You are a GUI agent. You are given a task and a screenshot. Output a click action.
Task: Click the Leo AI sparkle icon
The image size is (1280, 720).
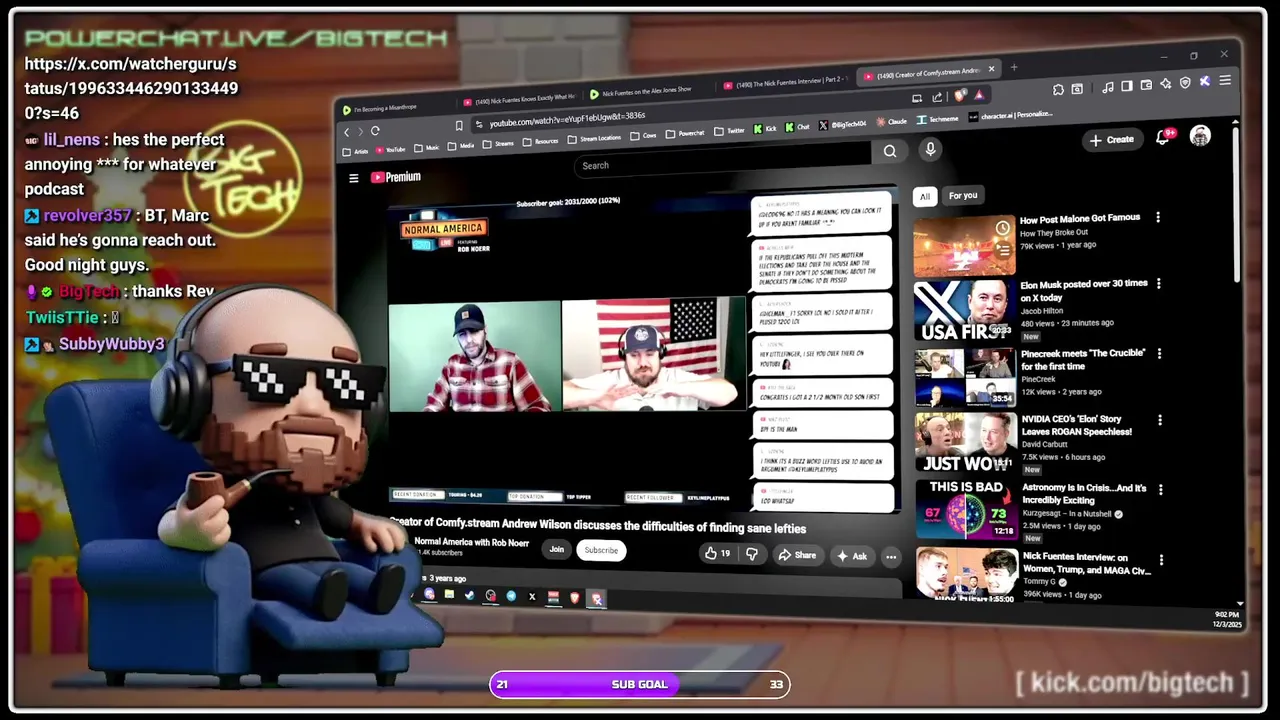tap(1166, 83)
